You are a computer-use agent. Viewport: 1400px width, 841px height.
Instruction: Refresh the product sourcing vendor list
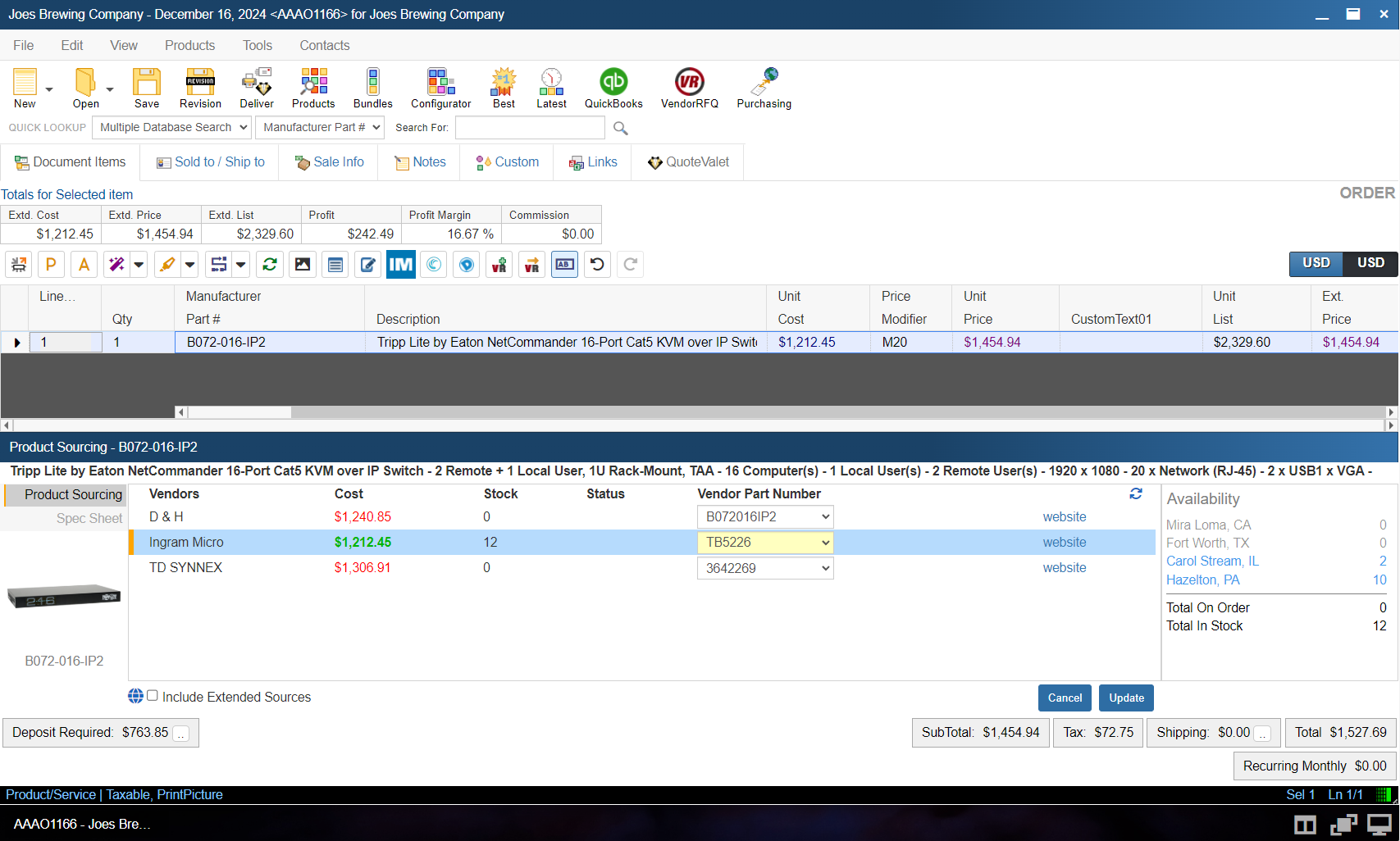[1136, 493]
